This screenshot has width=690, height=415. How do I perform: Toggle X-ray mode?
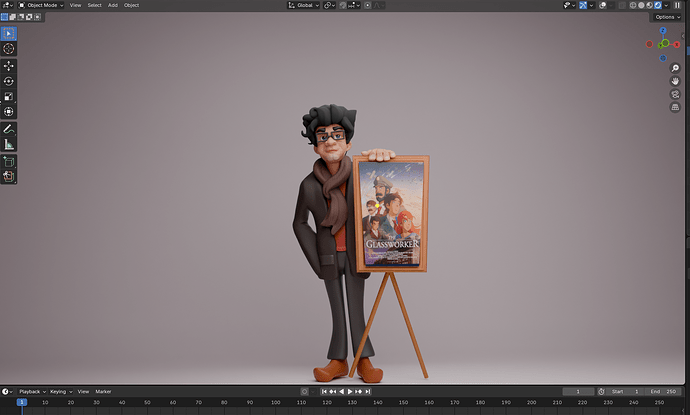coord(622,5)
